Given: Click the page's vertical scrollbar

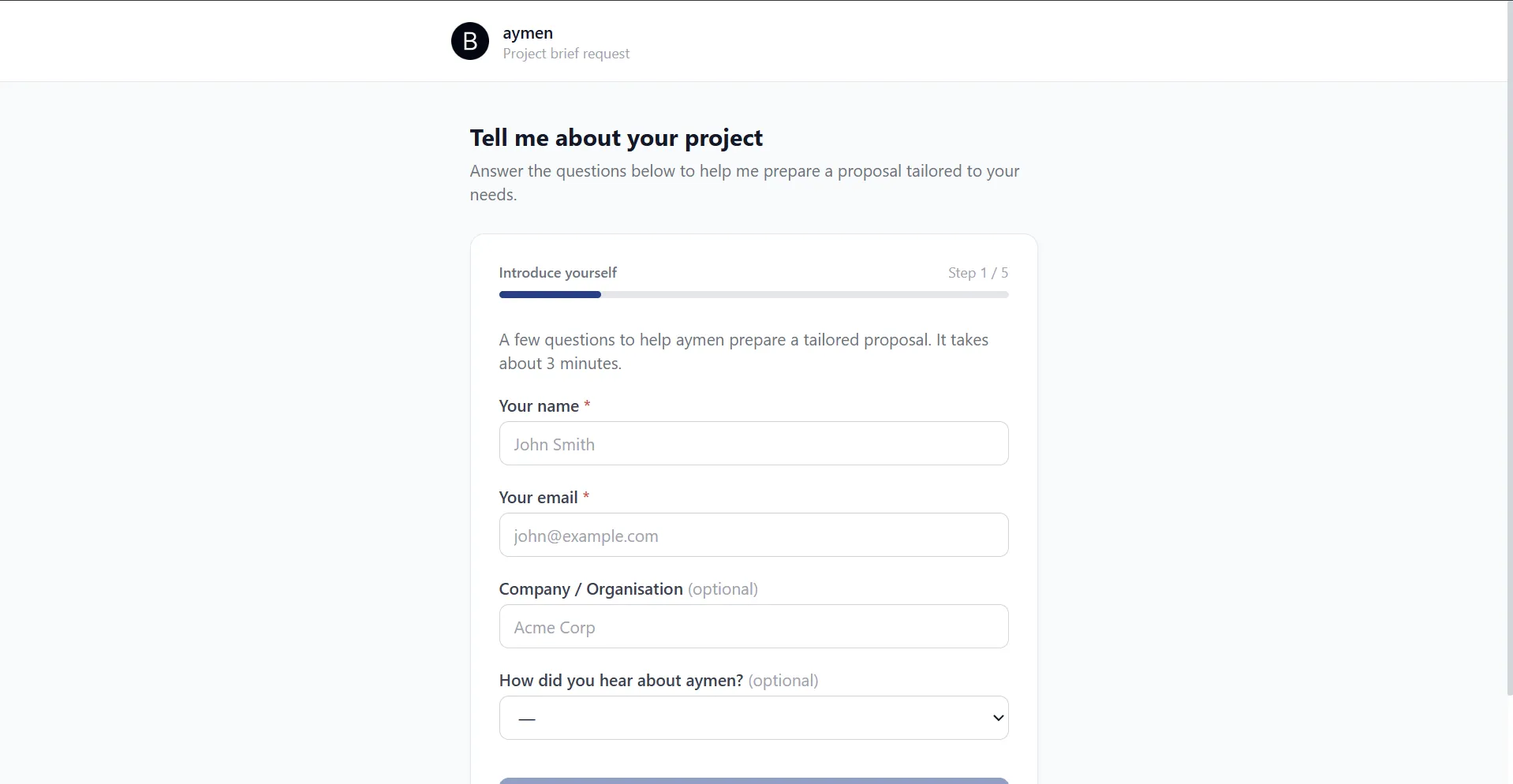Looking at the screenshot, I should [1510, 347].
